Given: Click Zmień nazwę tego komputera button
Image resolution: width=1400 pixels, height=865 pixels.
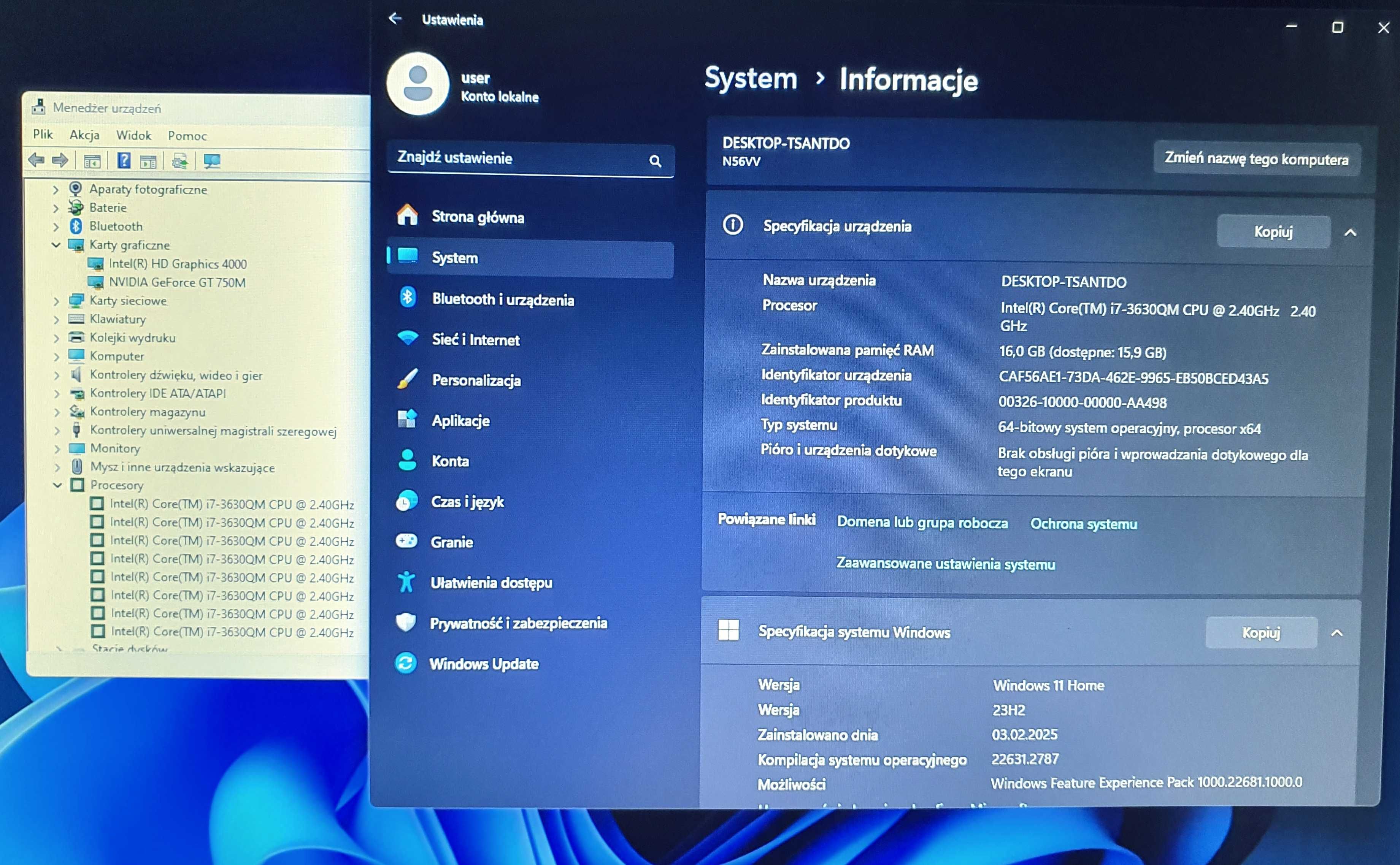Looking at the screenshot, I should tap(1256, 159).
